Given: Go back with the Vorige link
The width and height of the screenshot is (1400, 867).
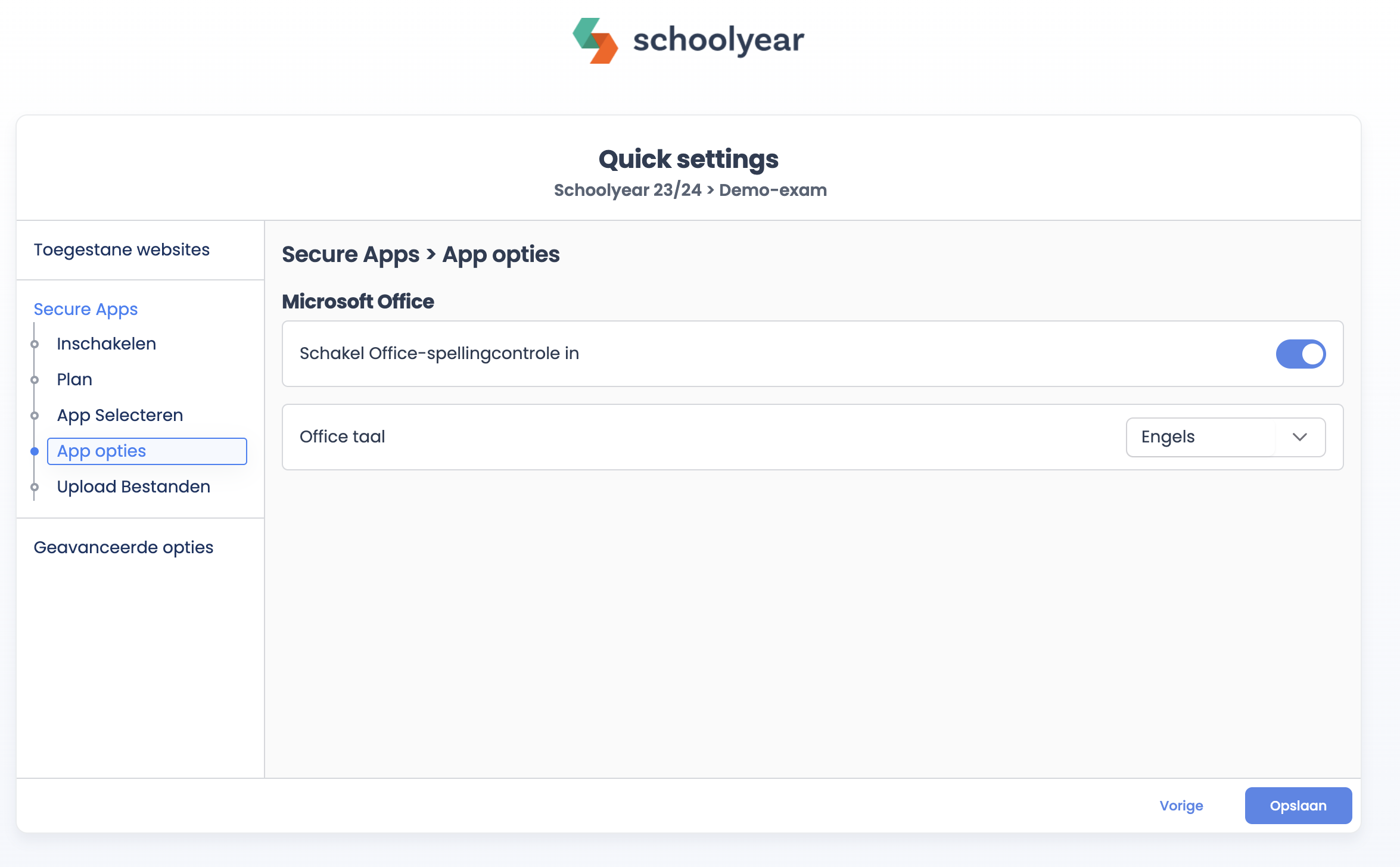Looking at the screenshot, I should tap(1181, 806).
